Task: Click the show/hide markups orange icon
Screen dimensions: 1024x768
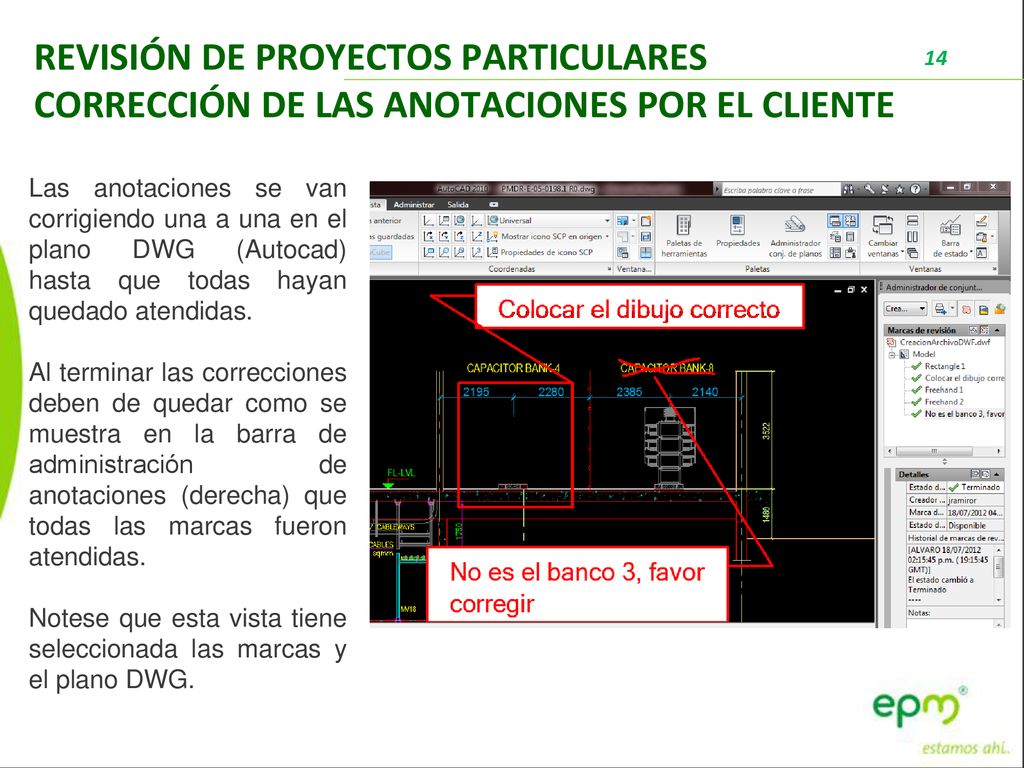Action: pyautogui.click(x=967, y=309)
